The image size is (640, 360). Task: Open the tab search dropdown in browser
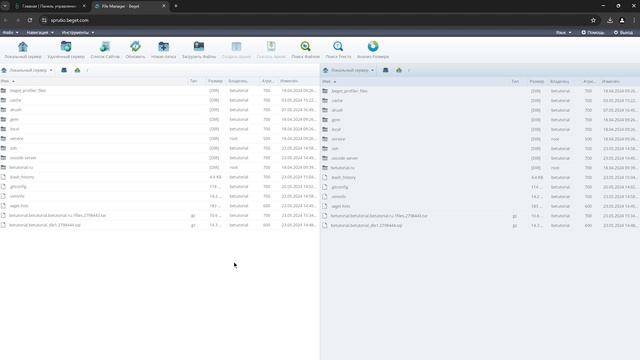(x=5, y=6)
